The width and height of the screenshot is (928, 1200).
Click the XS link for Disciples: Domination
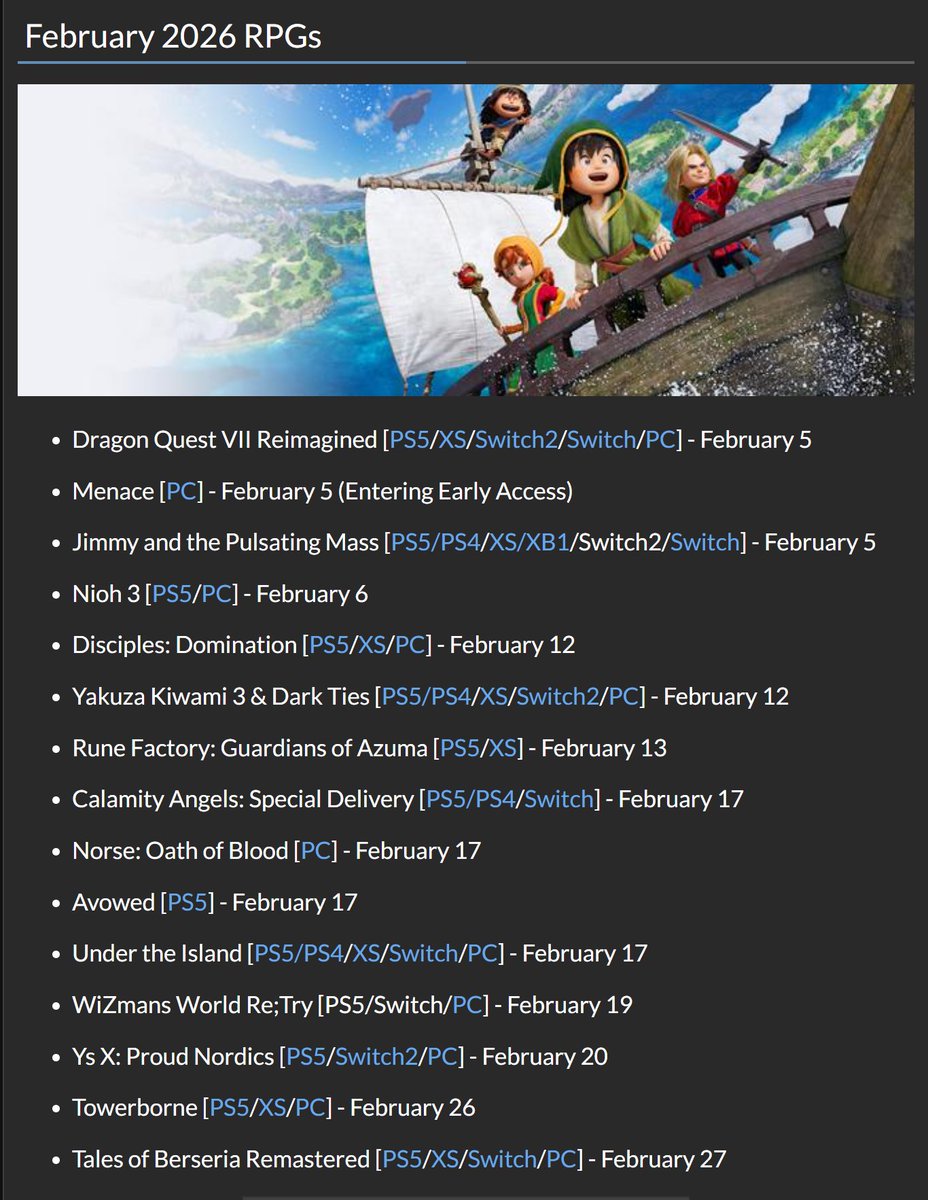[x=370, y=645]
